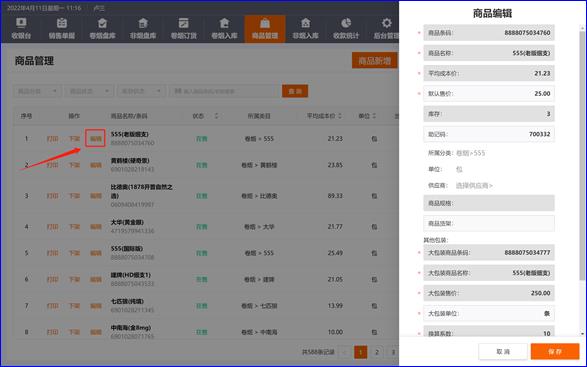Open 选择供应商 supplier selector
Screen dimensions: 587x367
coord(474,186)
